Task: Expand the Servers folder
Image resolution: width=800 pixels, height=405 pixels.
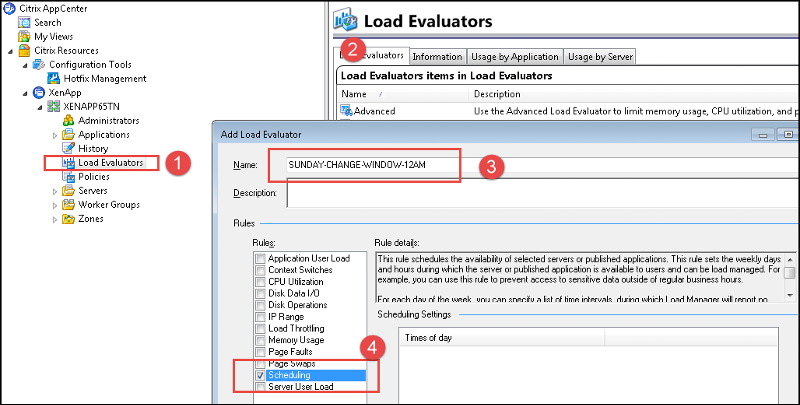Action: point(55,191)
